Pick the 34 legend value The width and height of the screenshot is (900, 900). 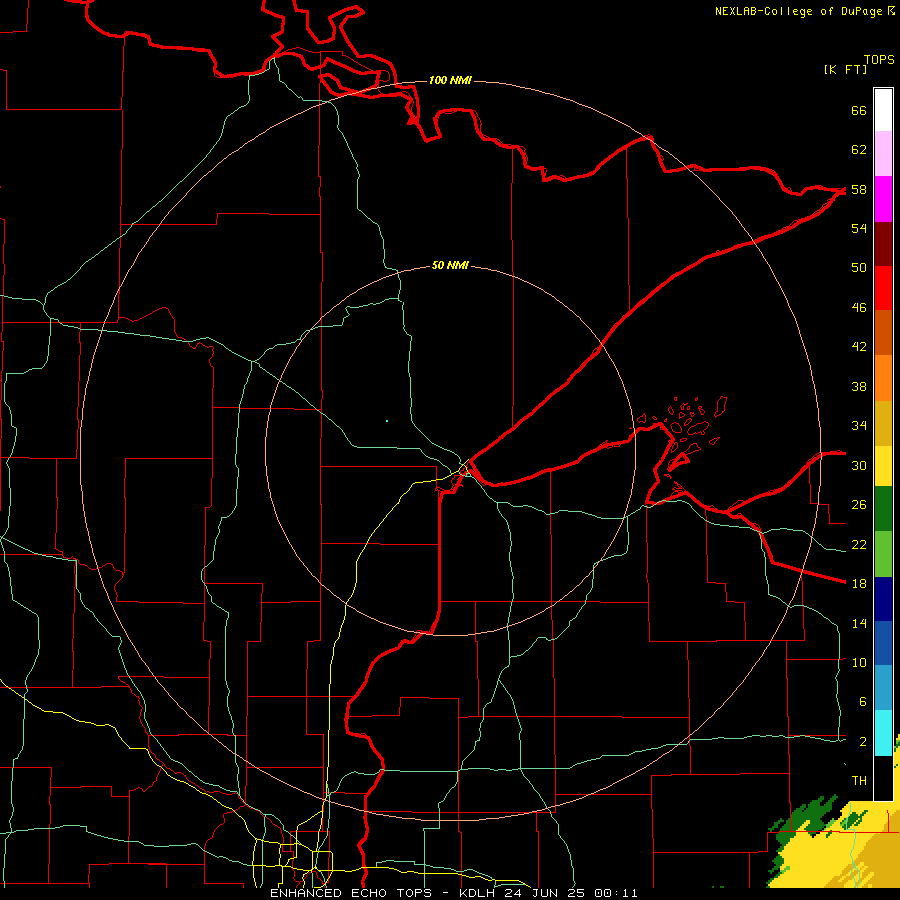click(x=859, y=425)
